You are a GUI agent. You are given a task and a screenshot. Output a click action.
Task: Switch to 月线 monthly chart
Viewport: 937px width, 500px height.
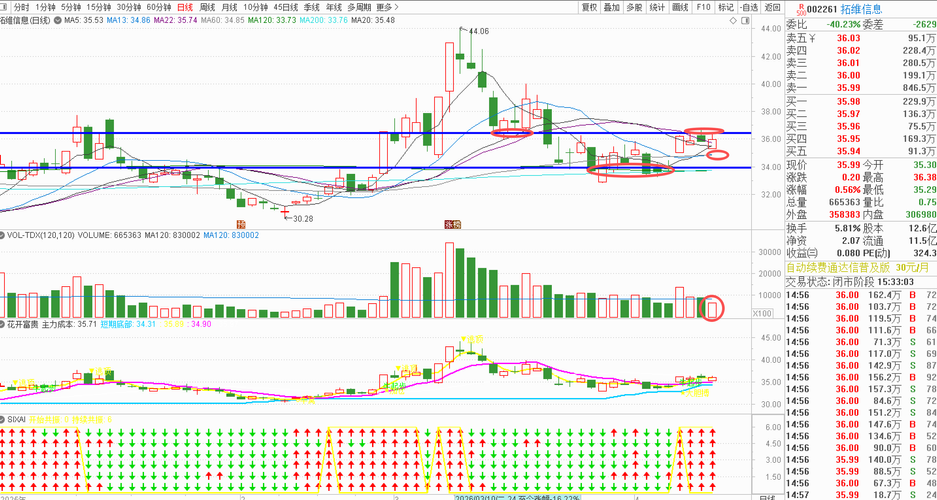click(x=228, y=7)
